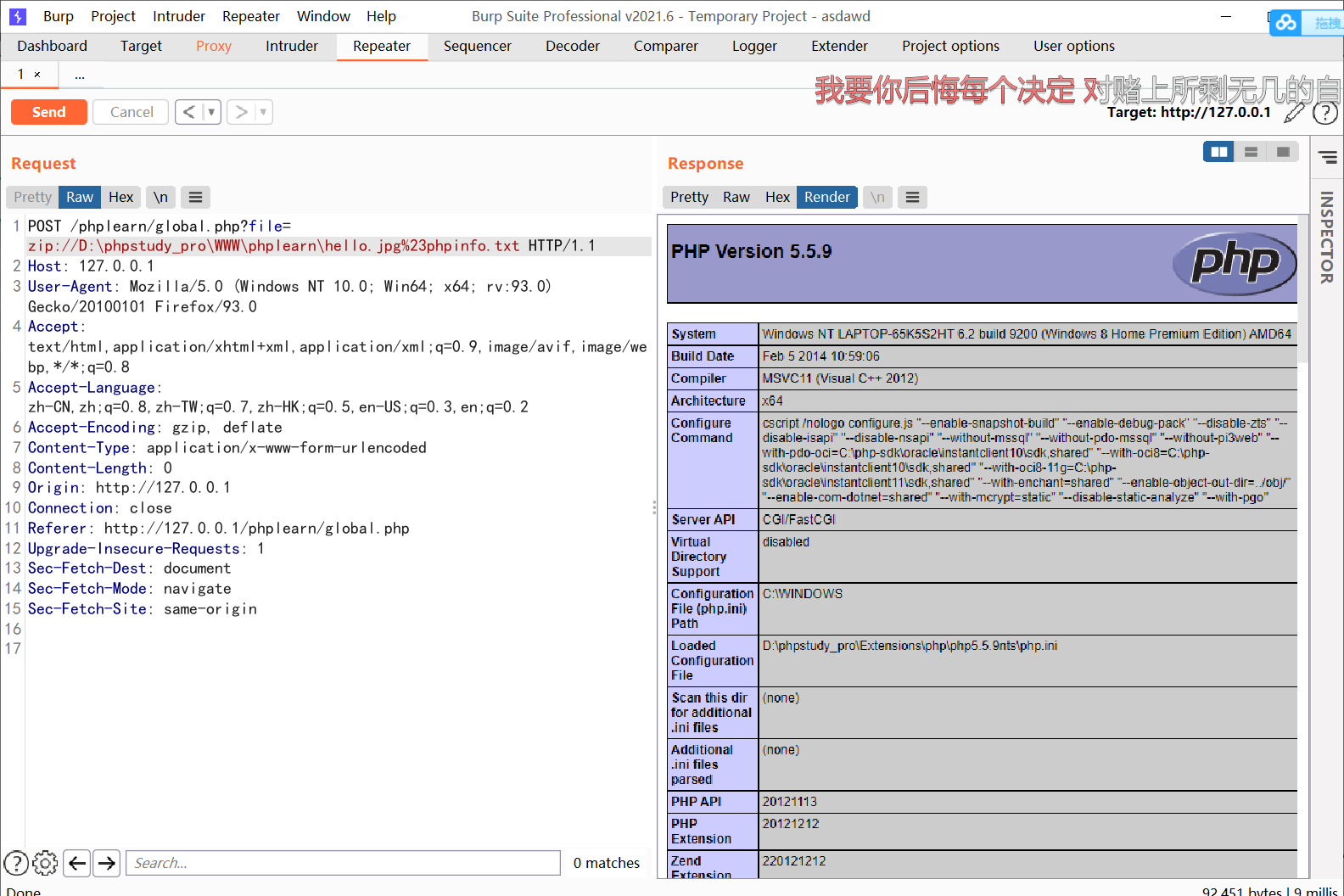Screen dimensions: 1344x896
Task: Click the Loaded Configuration File path
Action: [x=910, y=646]
